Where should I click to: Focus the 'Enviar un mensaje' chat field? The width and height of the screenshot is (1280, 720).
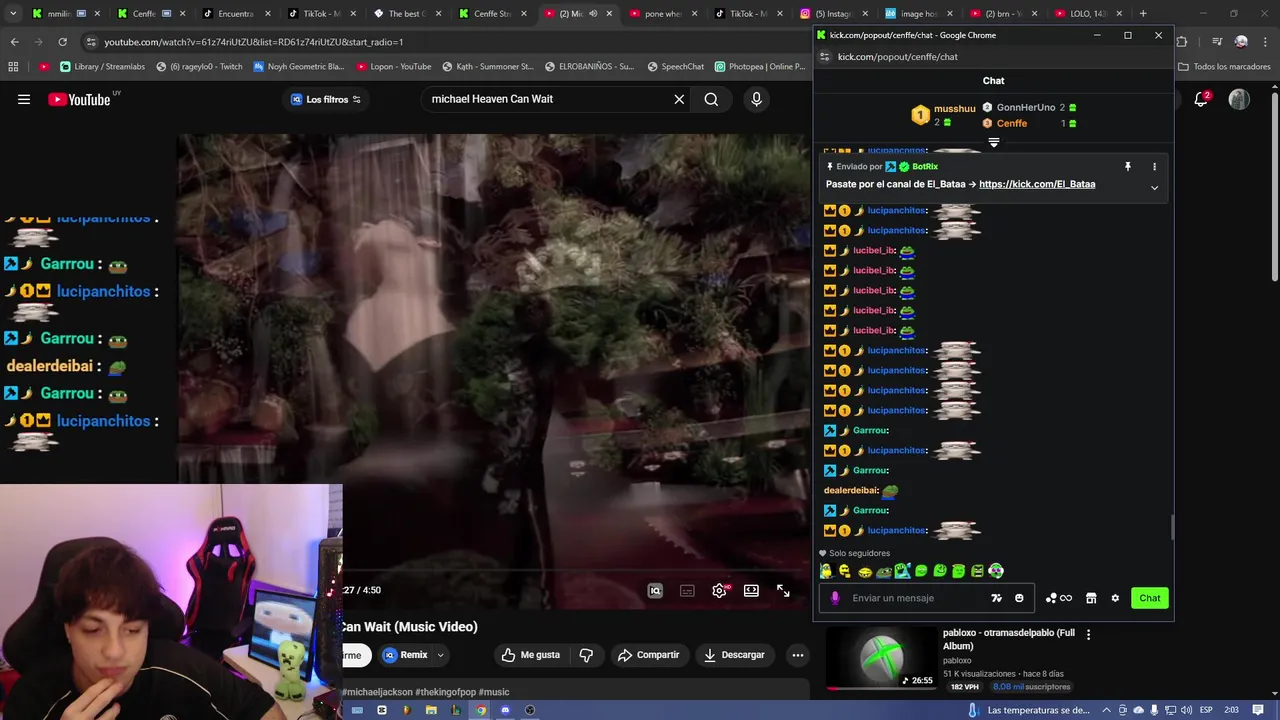point(915,598)
